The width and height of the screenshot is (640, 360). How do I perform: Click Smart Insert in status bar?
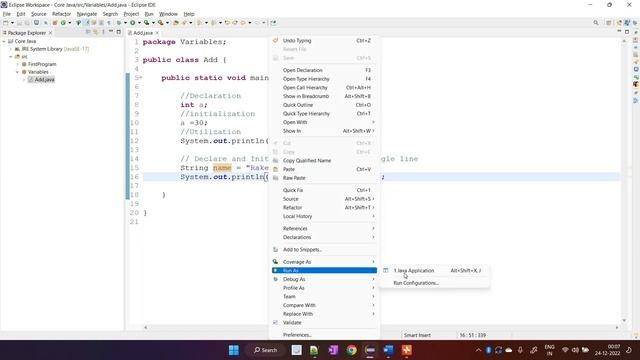point(417,335)
